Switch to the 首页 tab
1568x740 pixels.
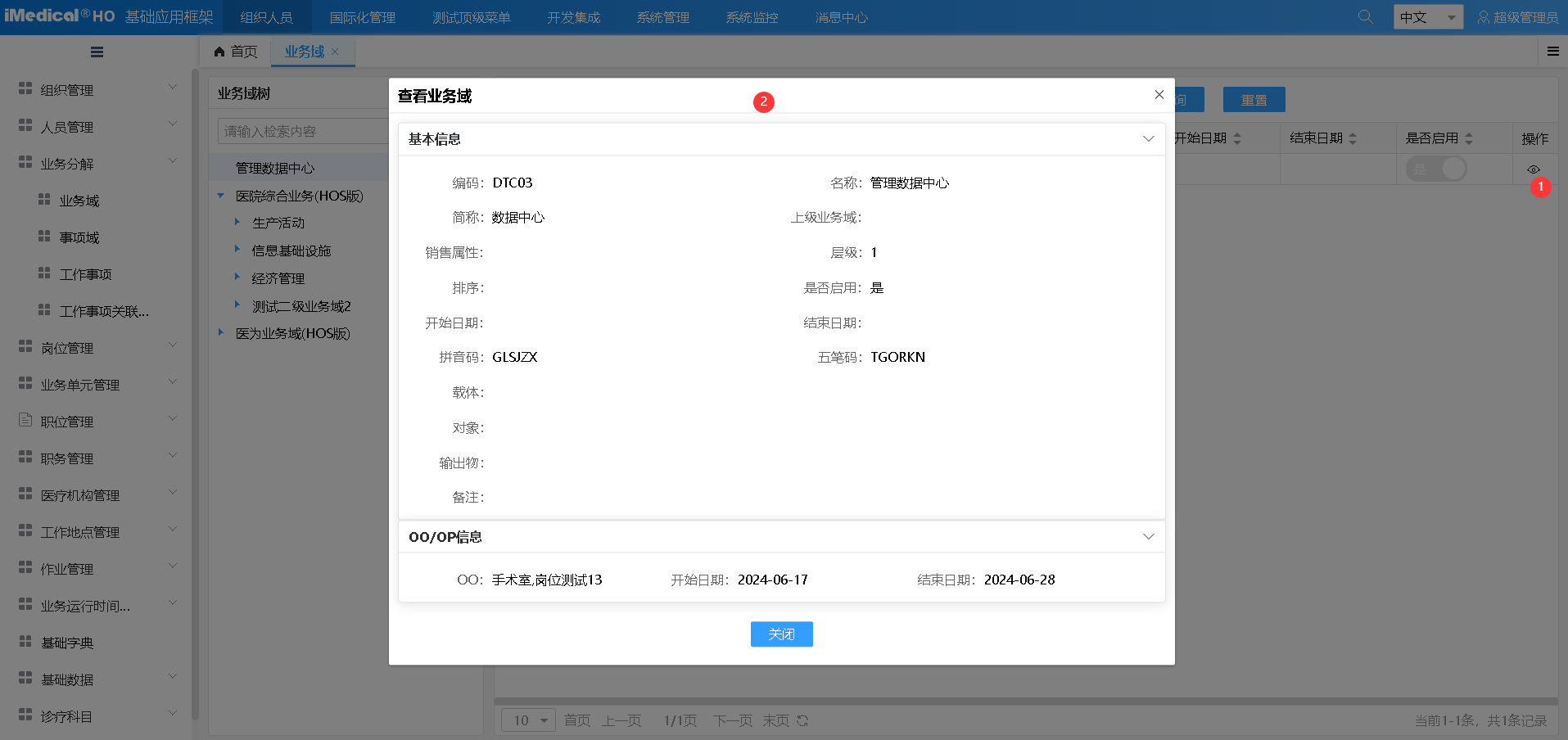(241, 52)
